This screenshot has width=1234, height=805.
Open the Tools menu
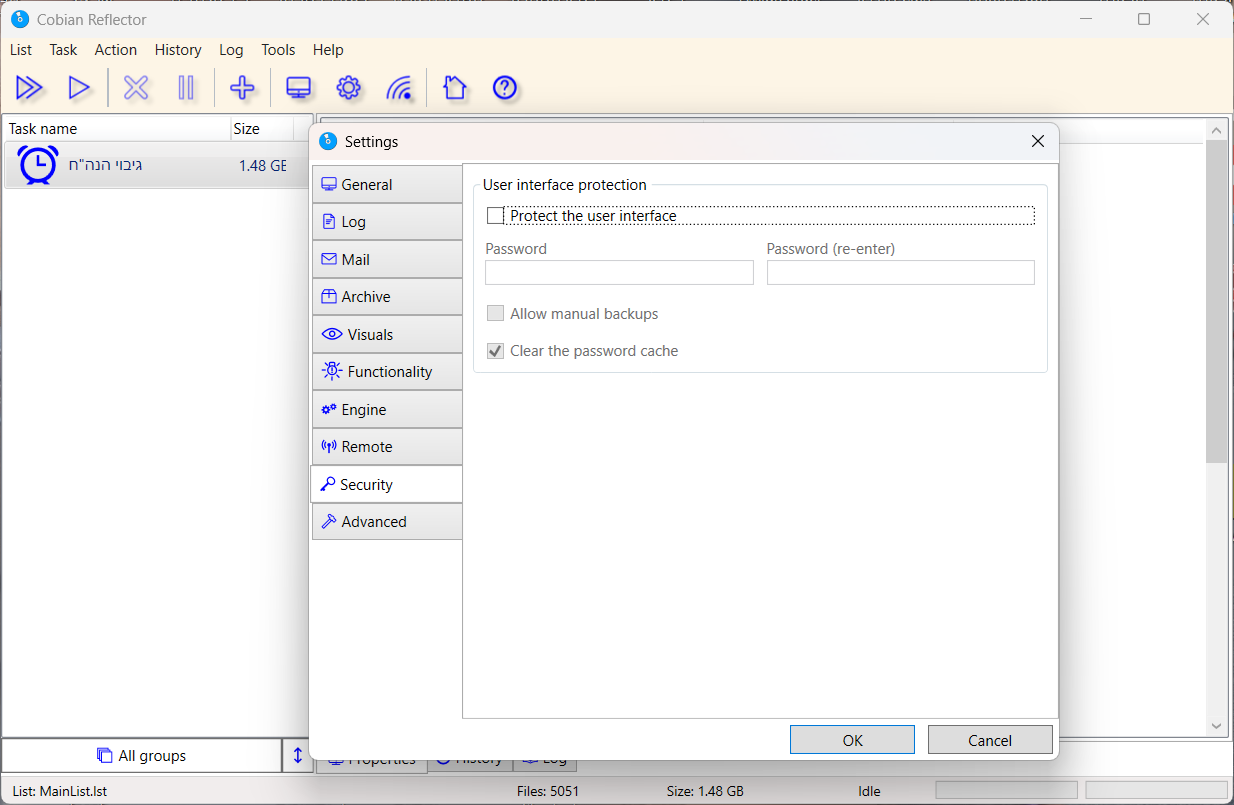point(278,50)
